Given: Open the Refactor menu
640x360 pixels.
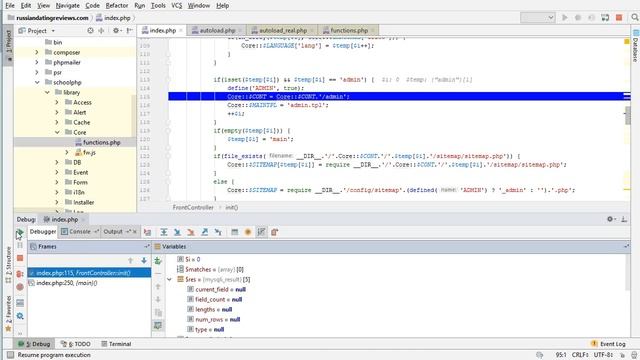Looking at the screenshot, I should [x=117, y=6].
